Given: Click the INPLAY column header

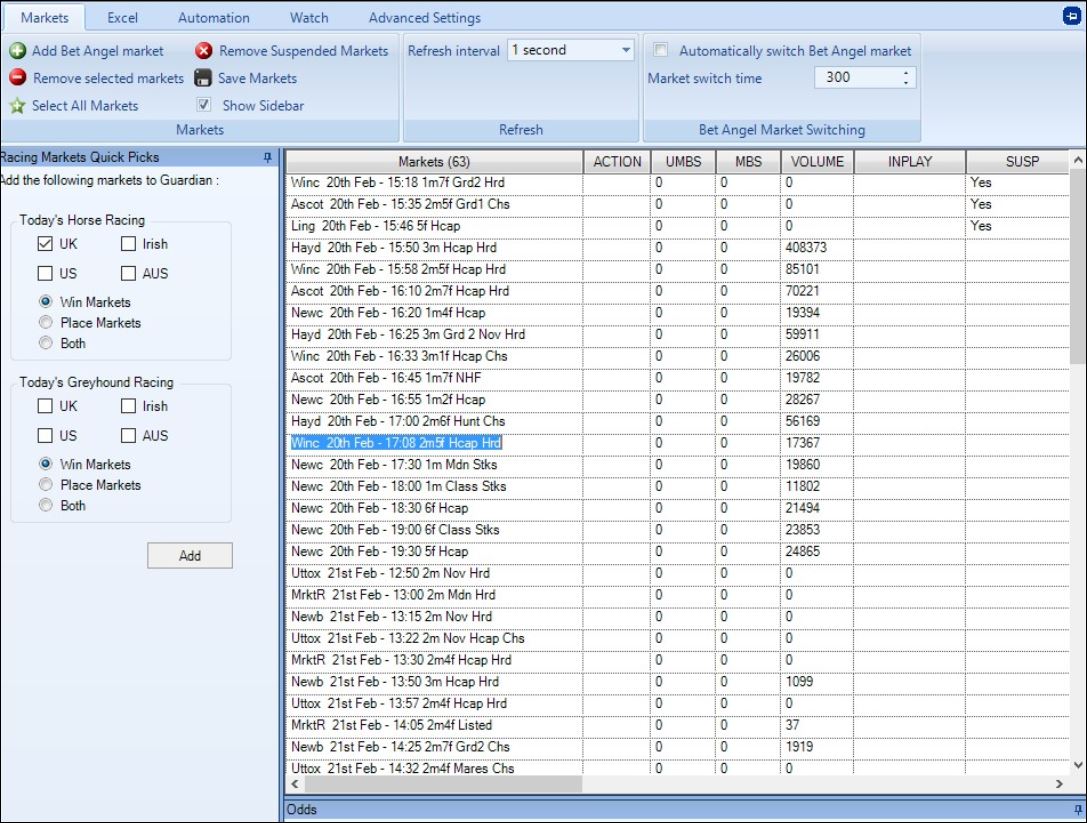Looking at the screenshot, I should pos(910,162).
